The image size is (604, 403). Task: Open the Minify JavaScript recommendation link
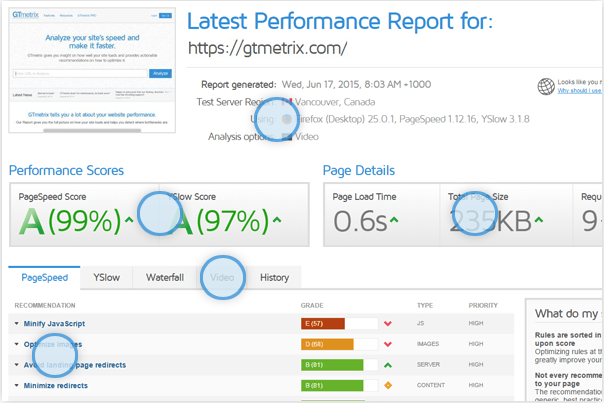point(54,324)
